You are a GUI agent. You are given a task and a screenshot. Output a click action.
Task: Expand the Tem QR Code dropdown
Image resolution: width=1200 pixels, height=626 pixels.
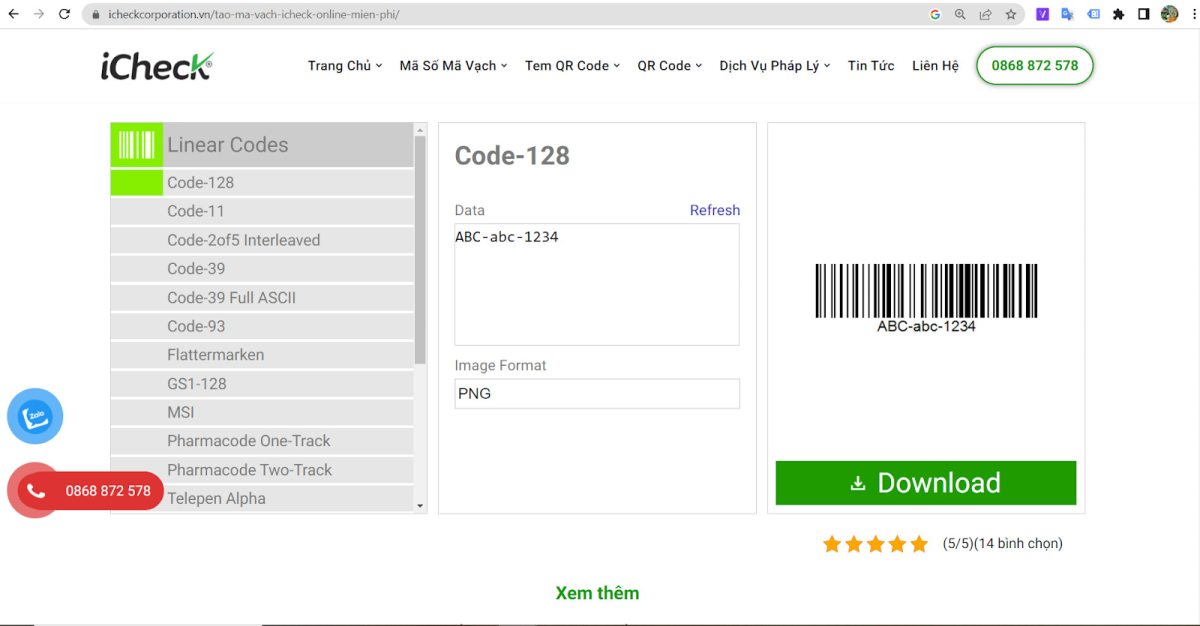[572, 66]
